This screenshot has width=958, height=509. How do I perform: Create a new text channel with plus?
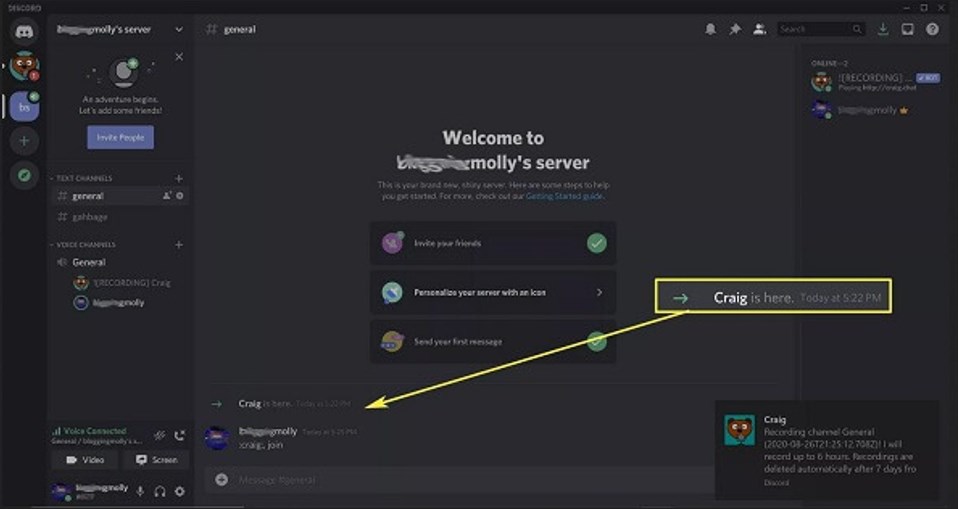pos(179,178)
